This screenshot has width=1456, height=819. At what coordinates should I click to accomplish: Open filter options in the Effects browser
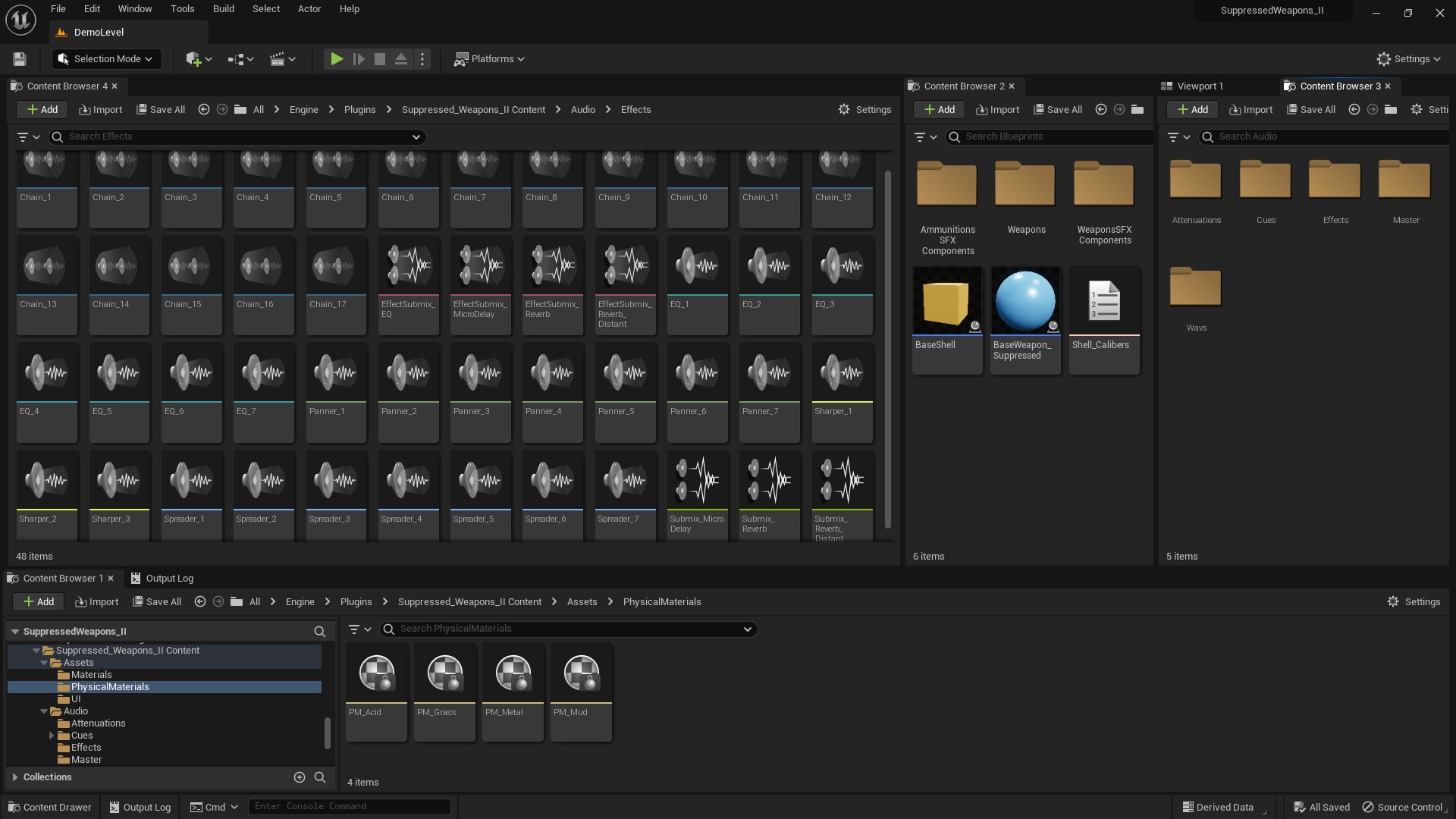tap(28, 136)
